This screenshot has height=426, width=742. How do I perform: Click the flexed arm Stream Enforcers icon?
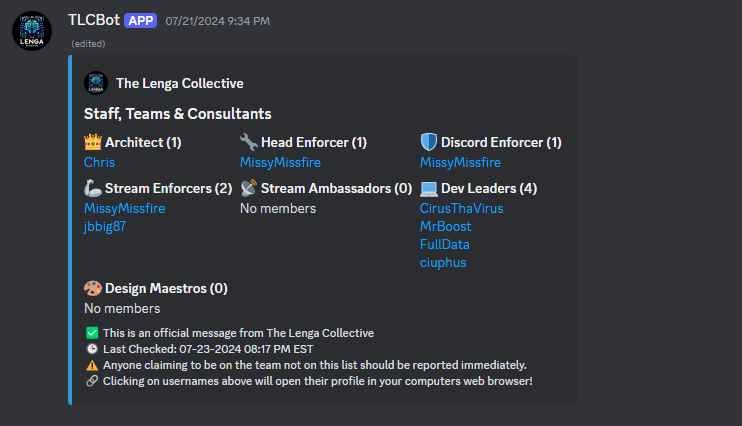click(93, 188)
